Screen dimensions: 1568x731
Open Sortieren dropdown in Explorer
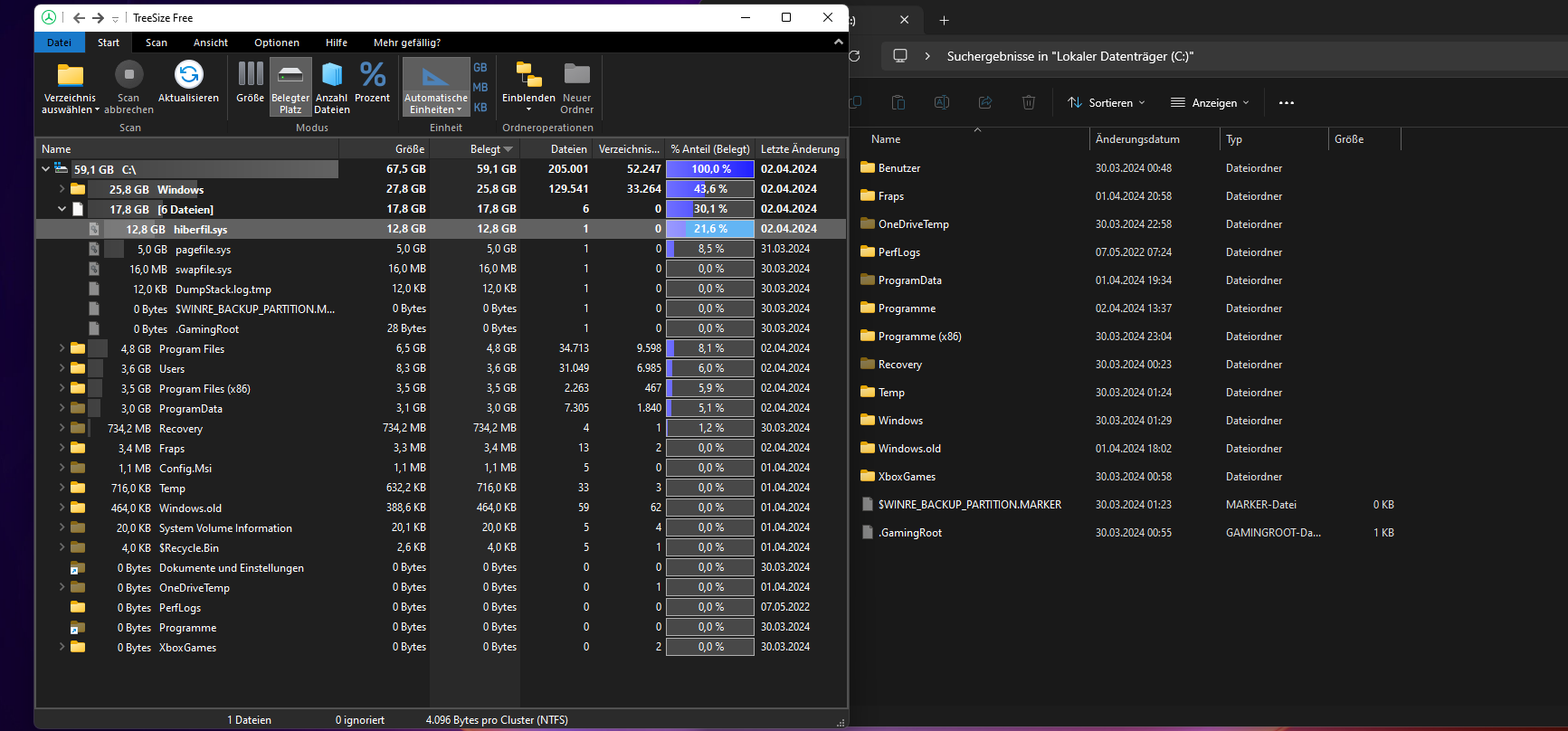point(1107,103)
